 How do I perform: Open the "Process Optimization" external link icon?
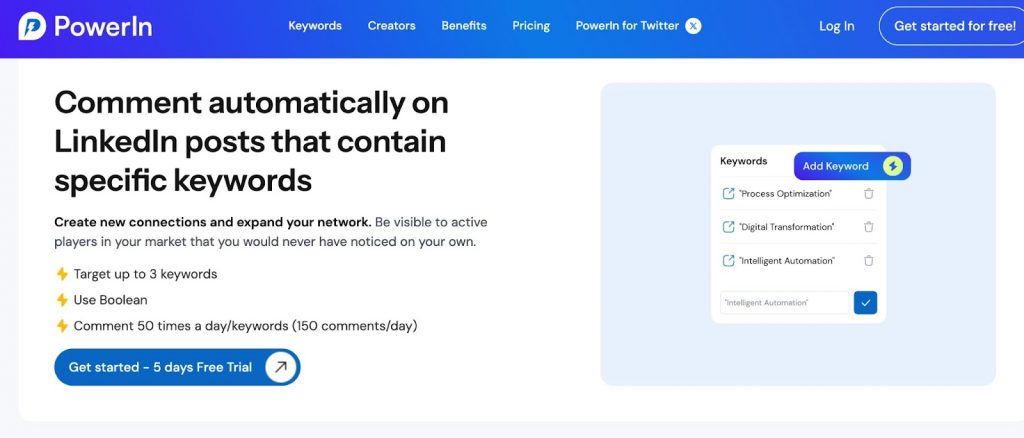[x=728, y=194]
